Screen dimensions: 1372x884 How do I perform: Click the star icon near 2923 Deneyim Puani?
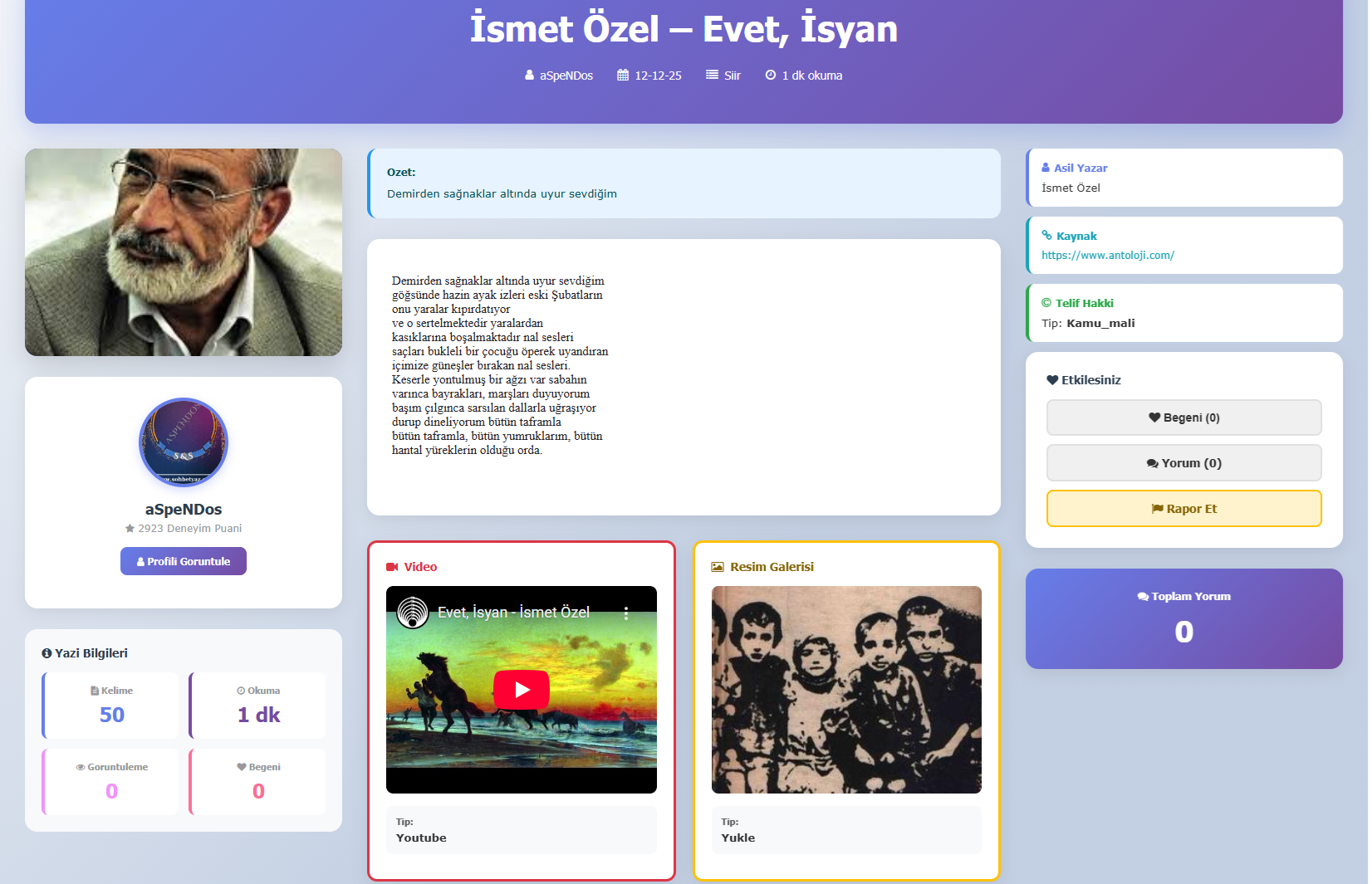point(130,528)
